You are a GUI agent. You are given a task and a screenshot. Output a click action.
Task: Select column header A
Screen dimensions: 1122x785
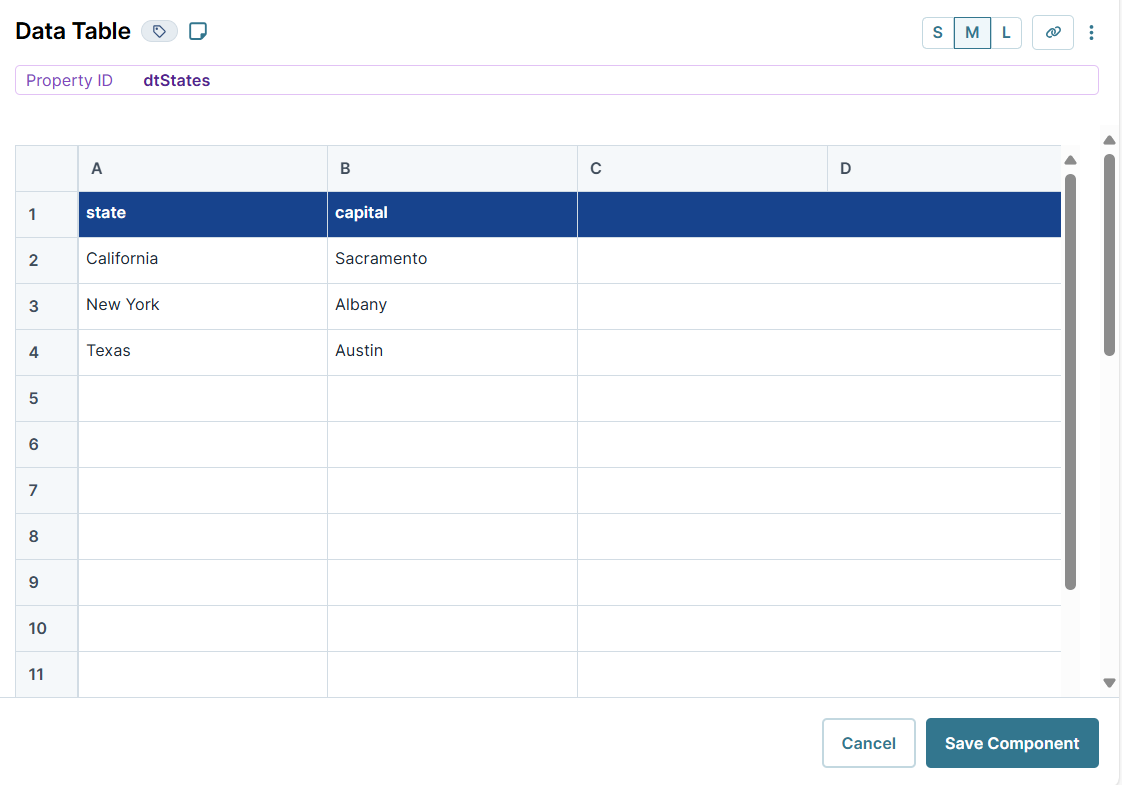[203, 169]
